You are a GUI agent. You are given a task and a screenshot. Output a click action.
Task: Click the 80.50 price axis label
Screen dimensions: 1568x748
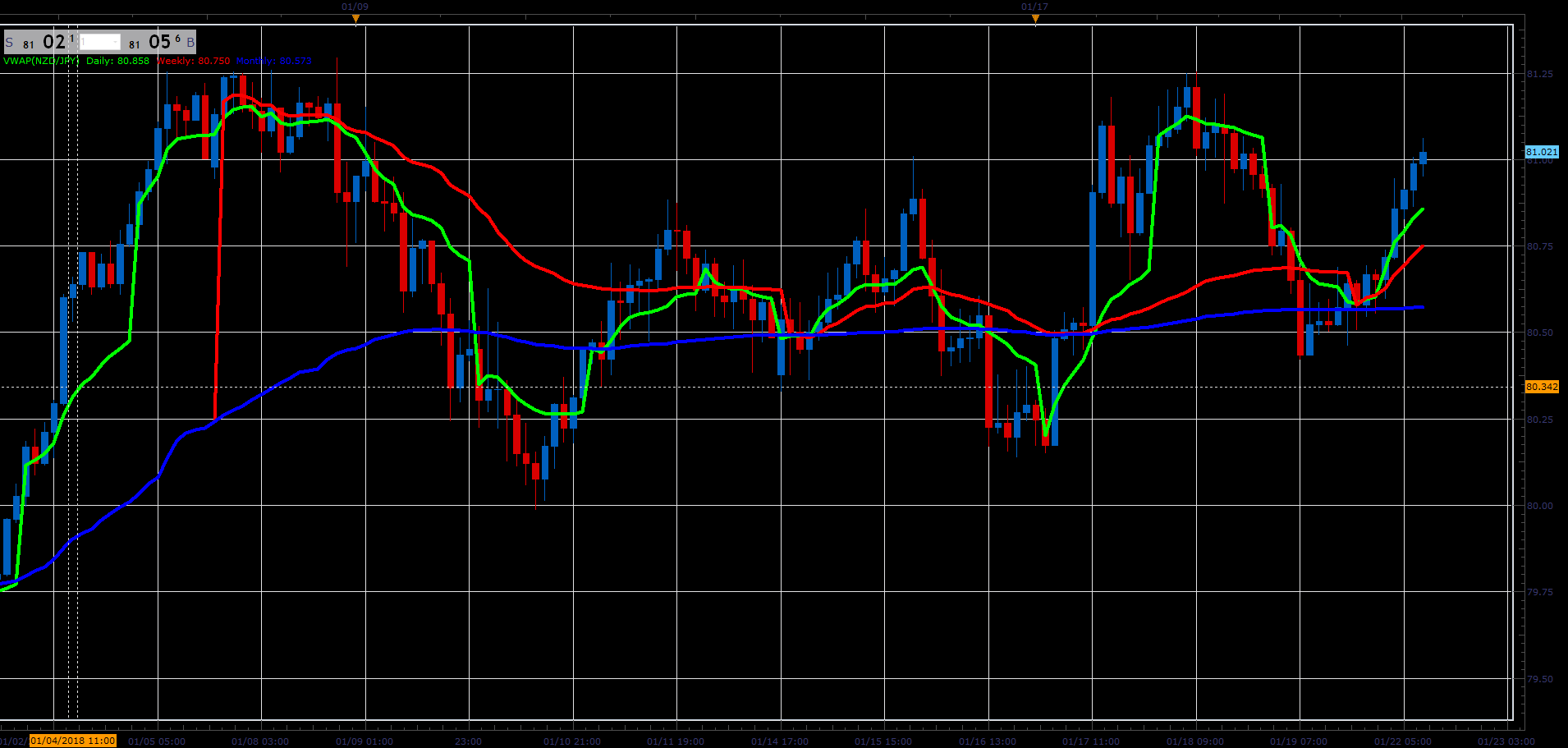tap(1539, 333)
